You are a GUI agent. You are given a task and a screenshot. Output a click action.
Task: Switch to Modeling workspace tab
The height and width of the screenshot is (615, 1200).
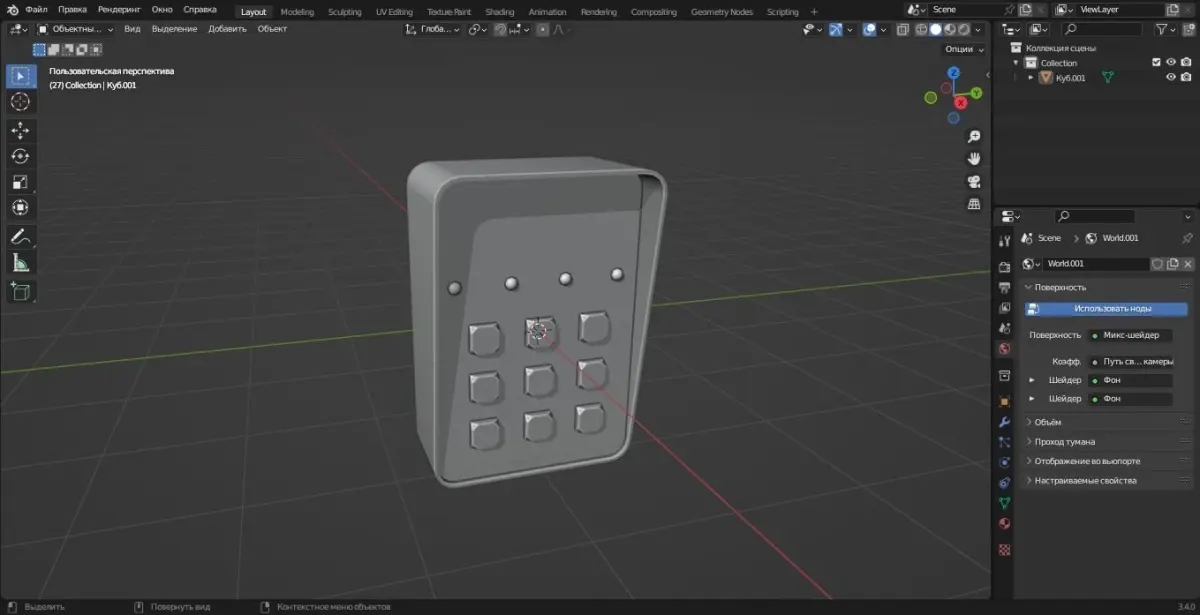[297, 12]
